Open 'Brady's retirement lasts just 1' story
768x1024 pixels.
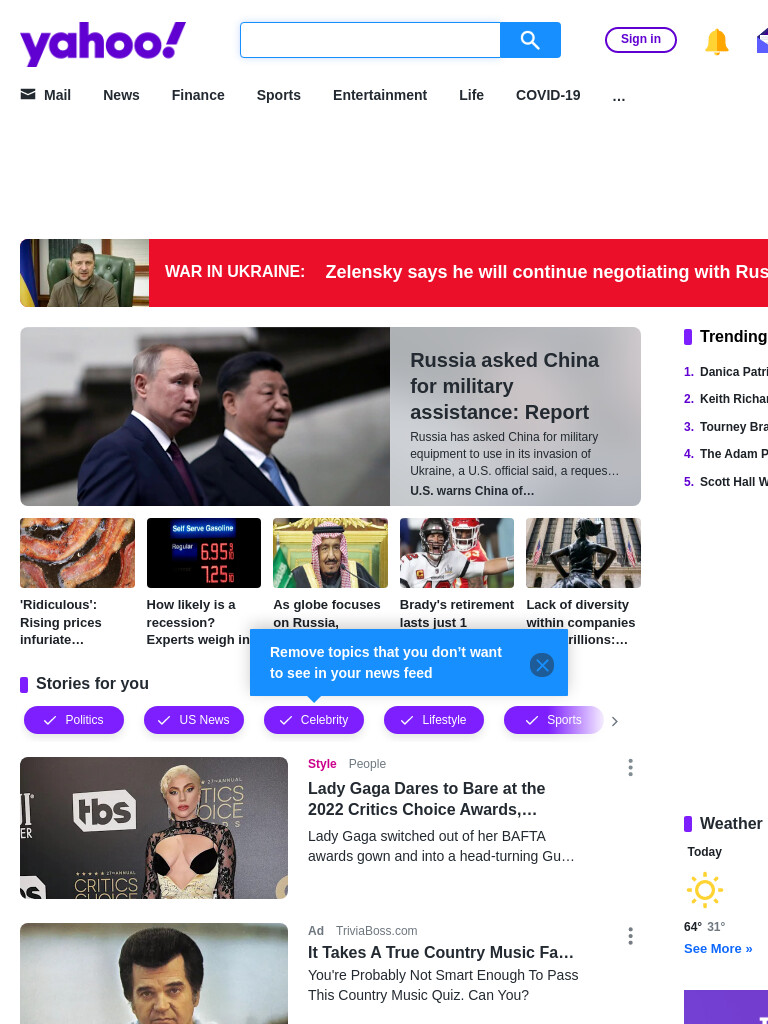coord(457,614)
